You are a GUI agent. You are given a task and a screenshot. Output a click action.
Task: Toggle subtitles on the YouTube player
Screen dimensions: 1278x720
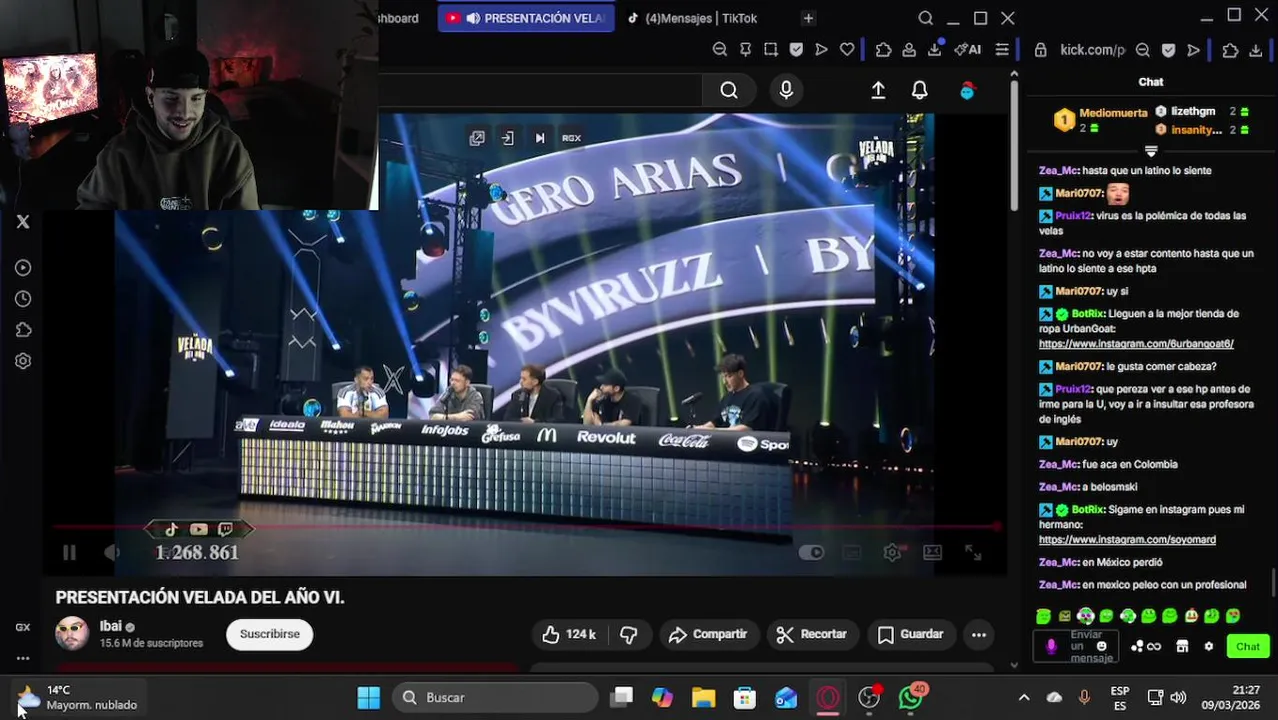tap(852, 552)
